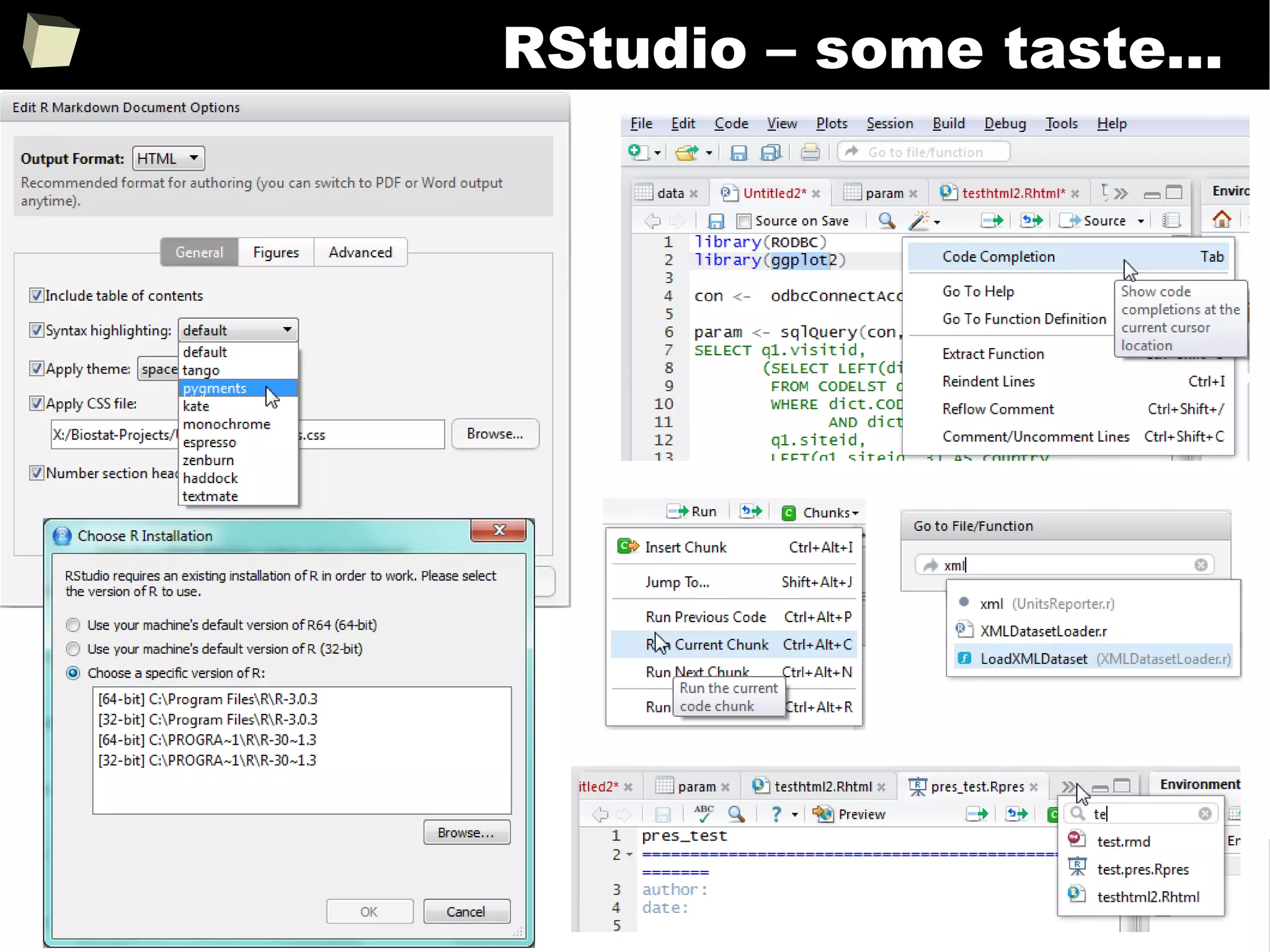Toggle Number section headings checkbox
1270x952 pixels.
click(x=37, y=473)
